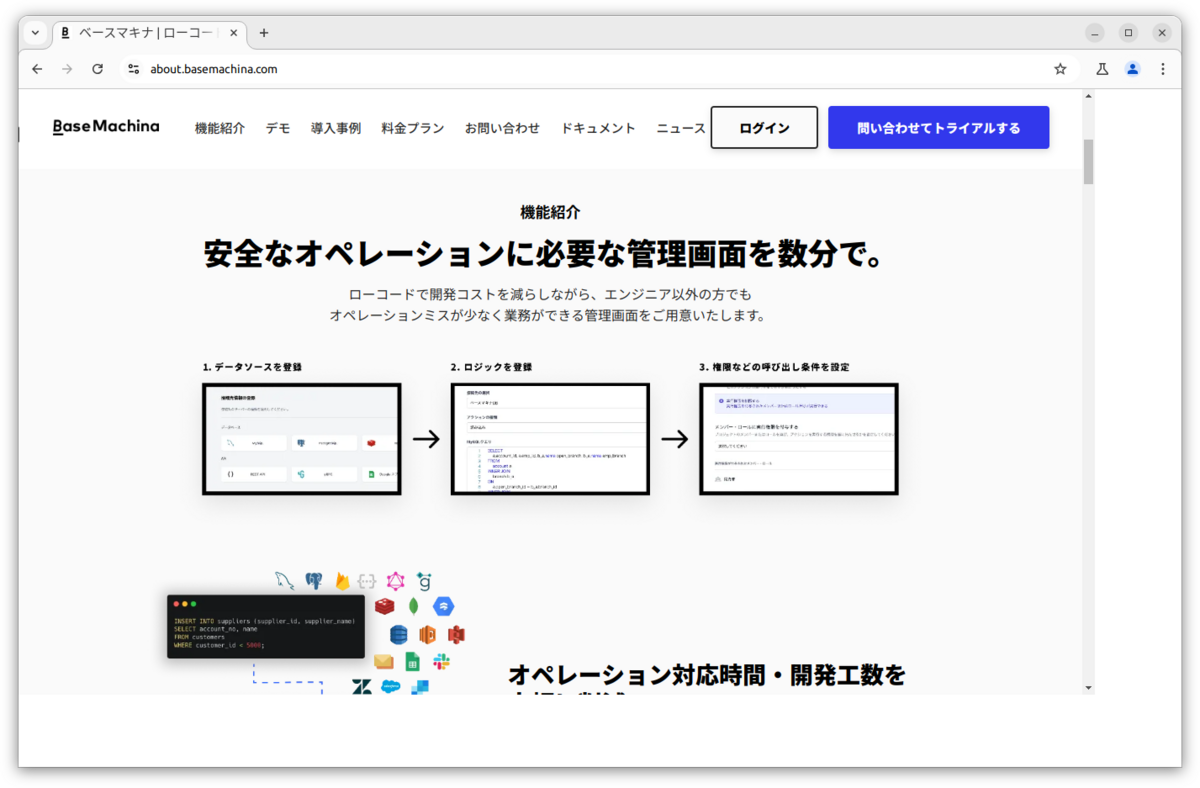The width and height of the screenshot is (1200, 788).
Task: Click the red Amazon S3 icon
Action: [456, 634]
